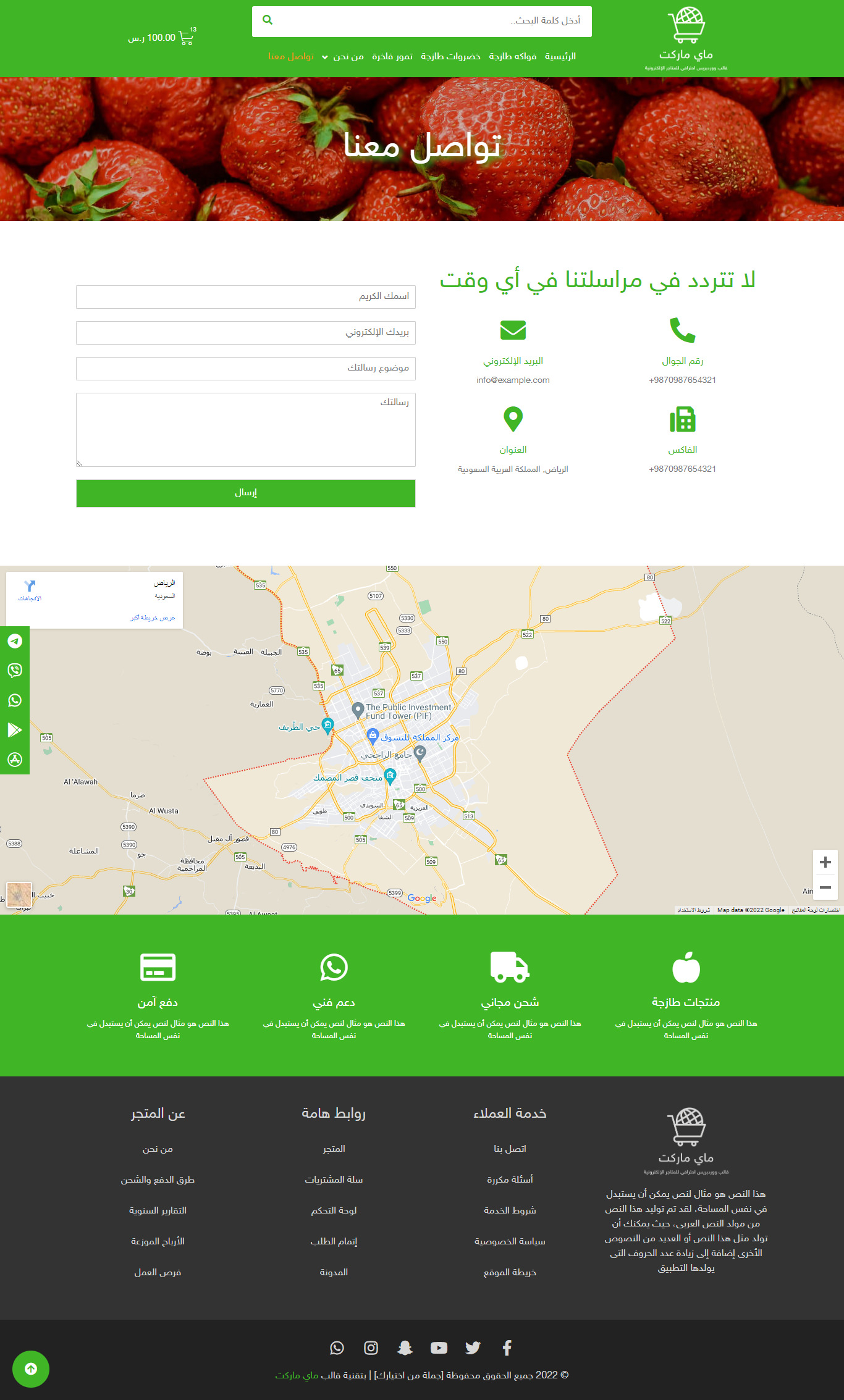The image size is (844, 1400).
Task: Switch map satellite layer thumbnail
Action: [x=19, y=894]
